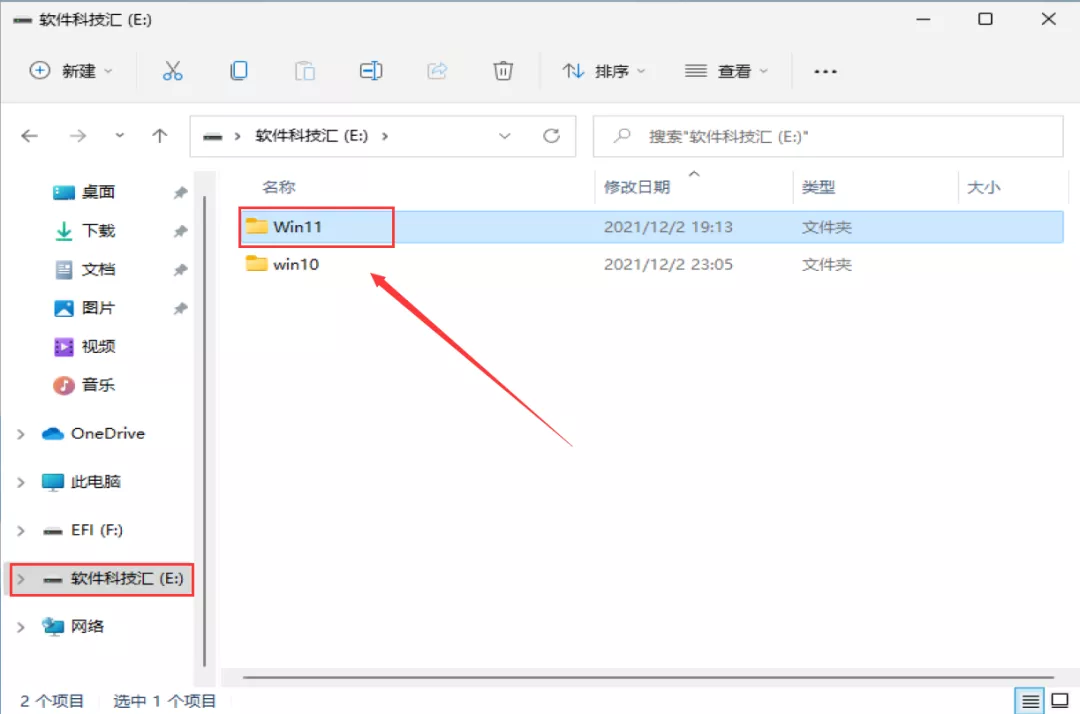The height and width of the screenshot is (714, 1080).
Task: Click the win10 folder icon
Action: [256, 264]
